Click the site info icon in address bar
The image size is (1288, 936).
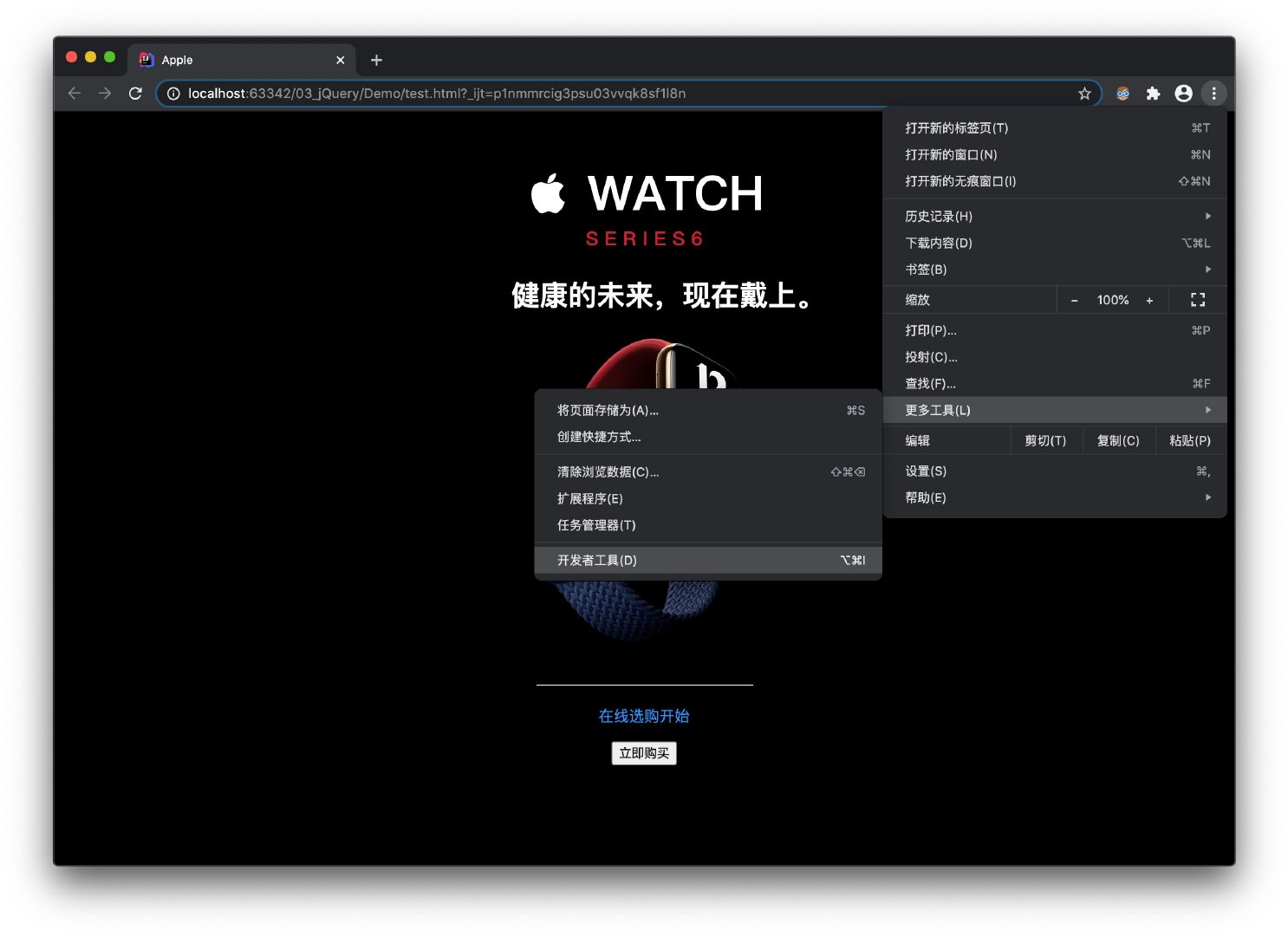coord(173,94)
